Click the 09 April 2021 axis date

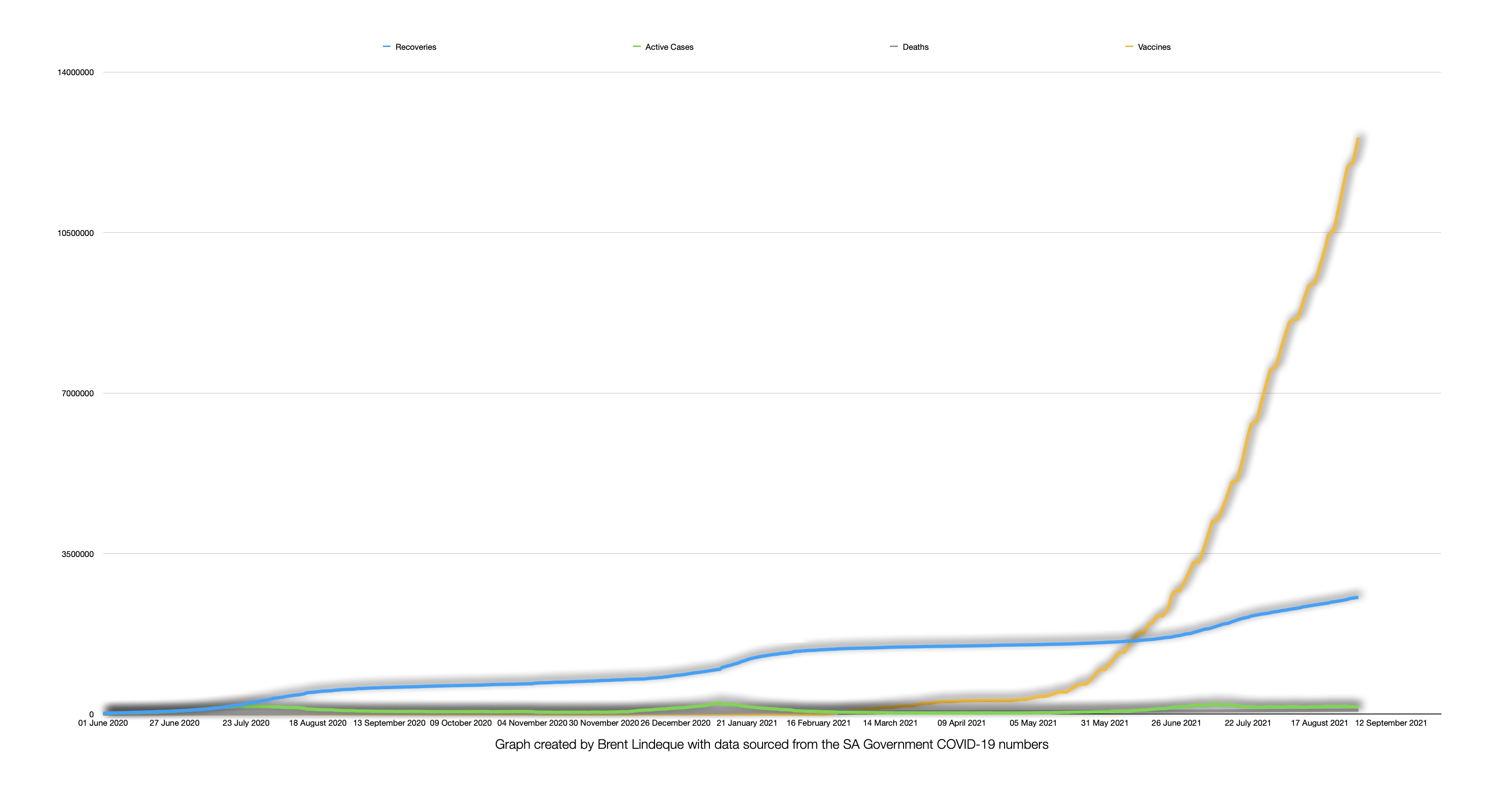point(961,723)
